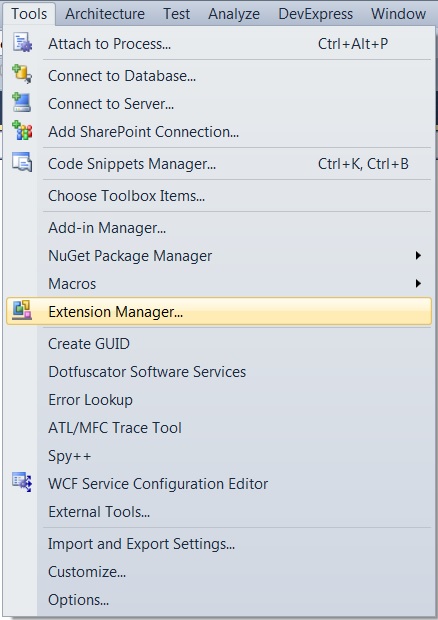The width and height of the screenshot is (438, 620).
Task: Click the Connect to Server icon
Action: pos(22,102)
